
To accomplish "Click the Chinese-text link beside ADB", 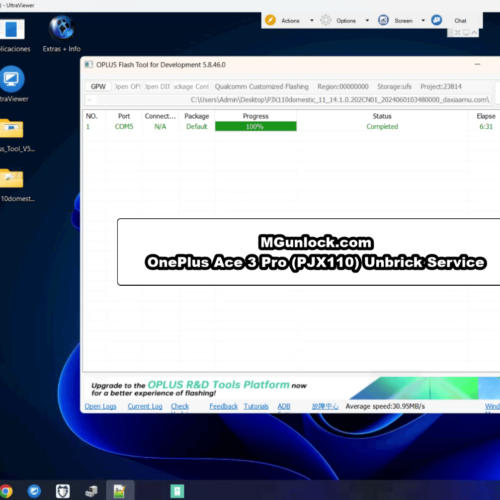I will (x=325, y=406).
